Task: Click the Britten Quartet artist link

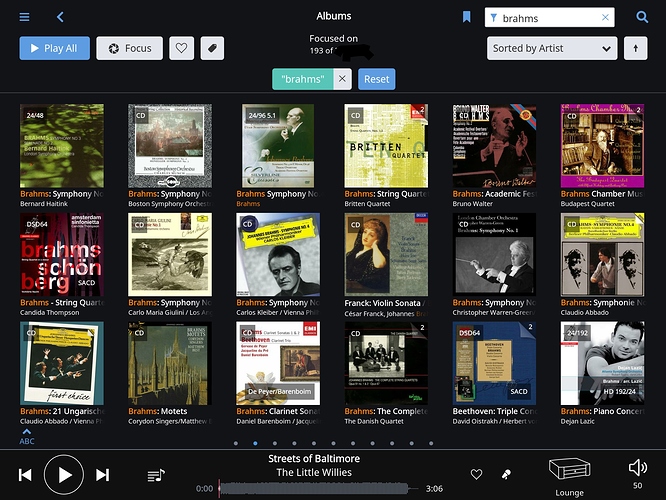Action: coord(367,204)
